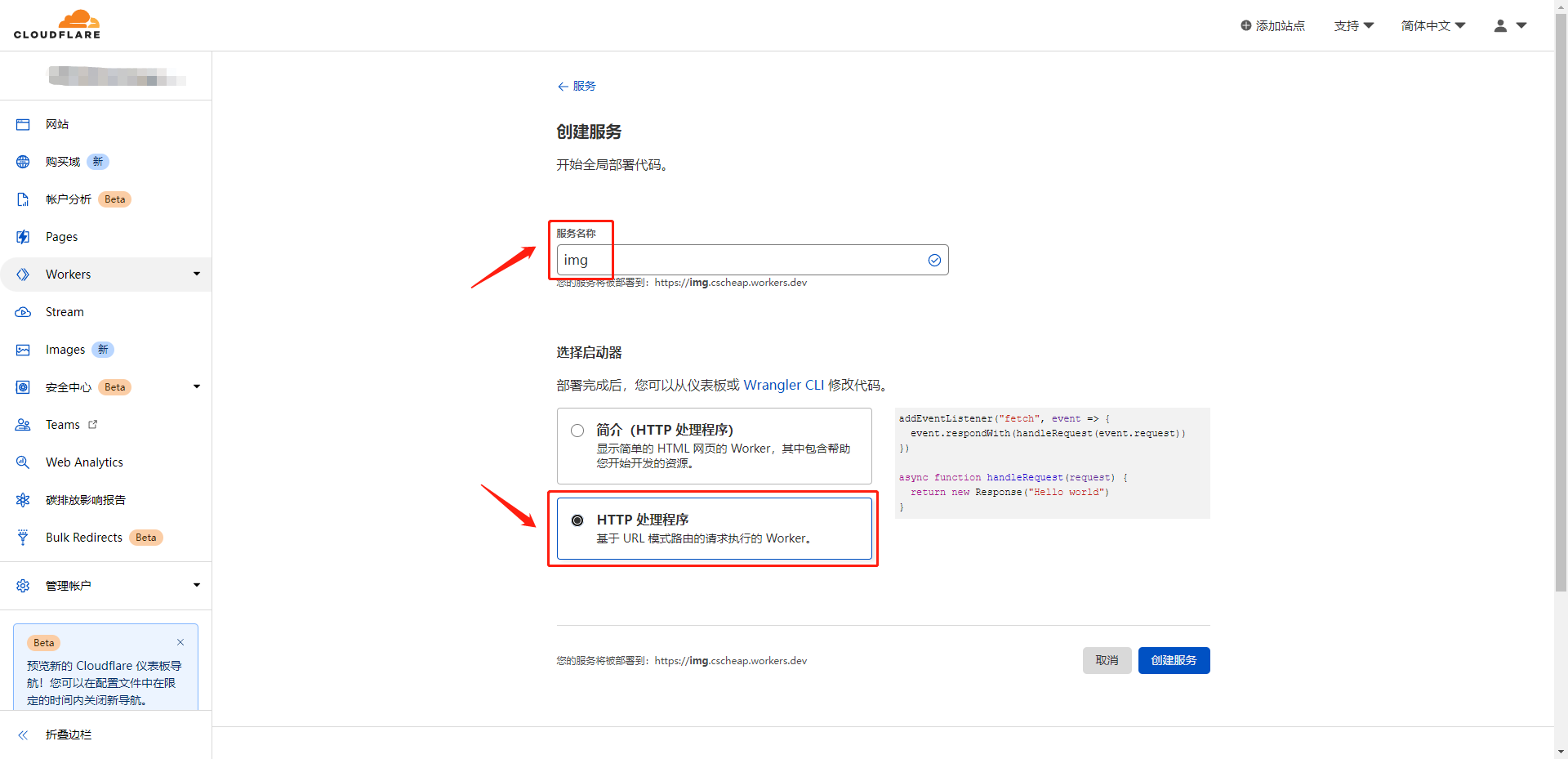The image size is (1568, 759).
Task: Follow the Wrangler CLI link
Action: [783, 385]
